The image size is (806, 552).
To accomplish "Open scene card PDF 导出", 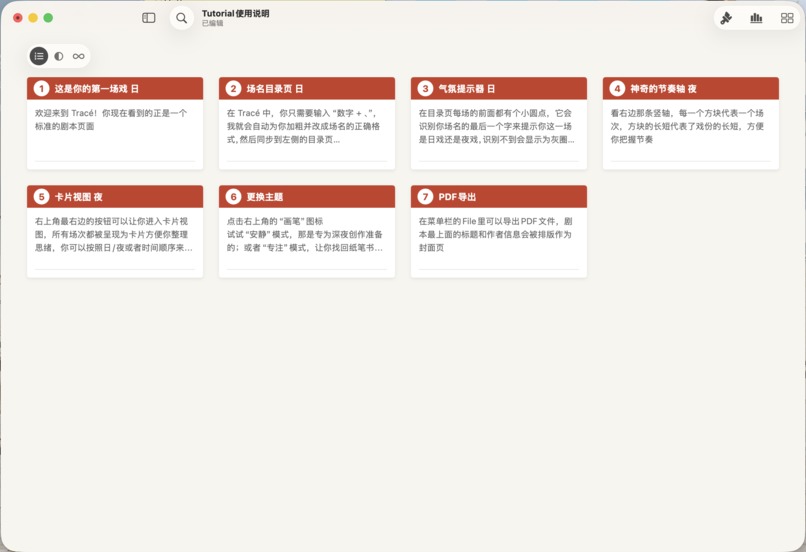I will (x=499, y=231).
